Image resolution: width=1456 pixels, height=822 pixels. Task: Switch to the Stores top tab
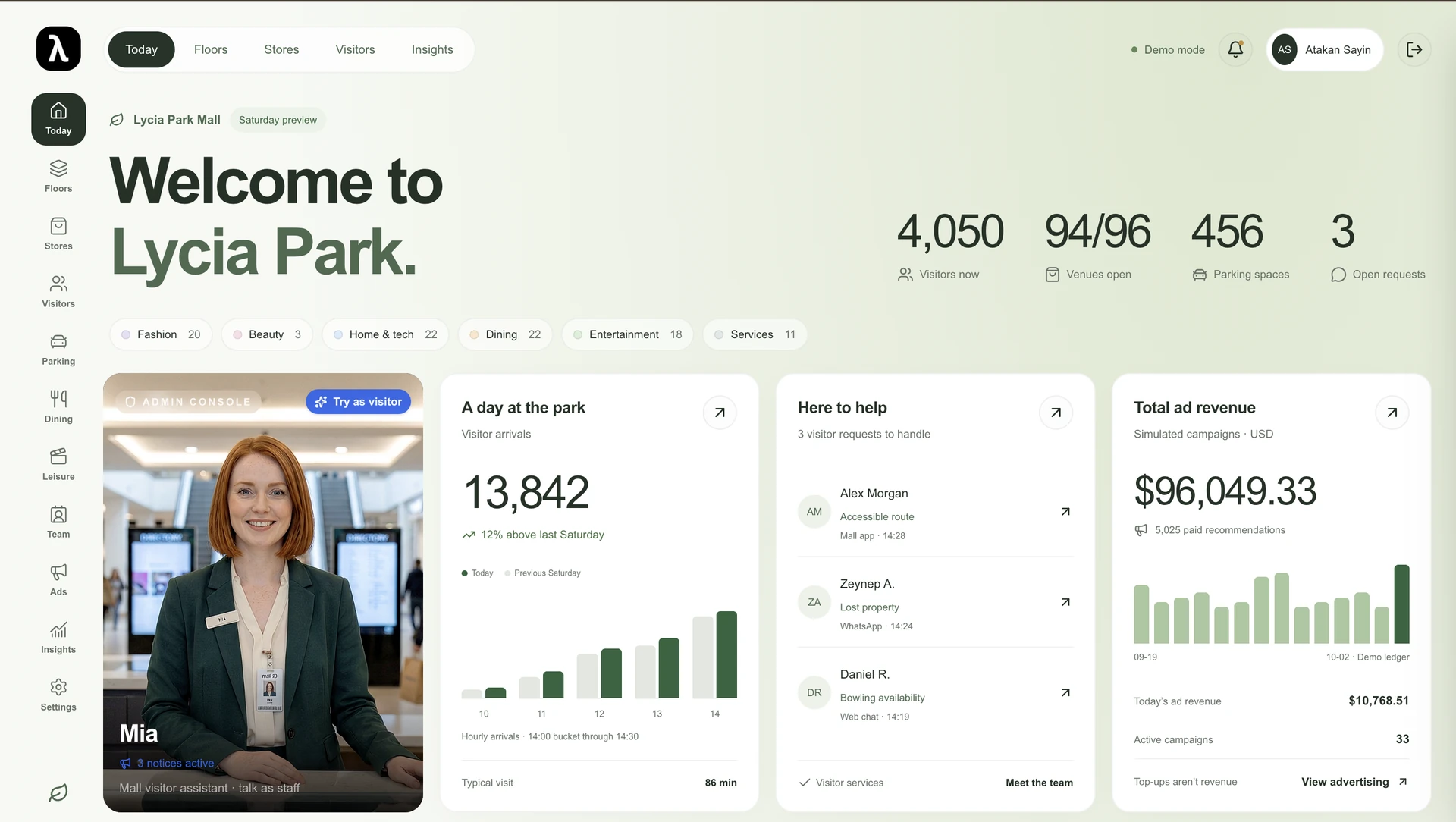281,49
